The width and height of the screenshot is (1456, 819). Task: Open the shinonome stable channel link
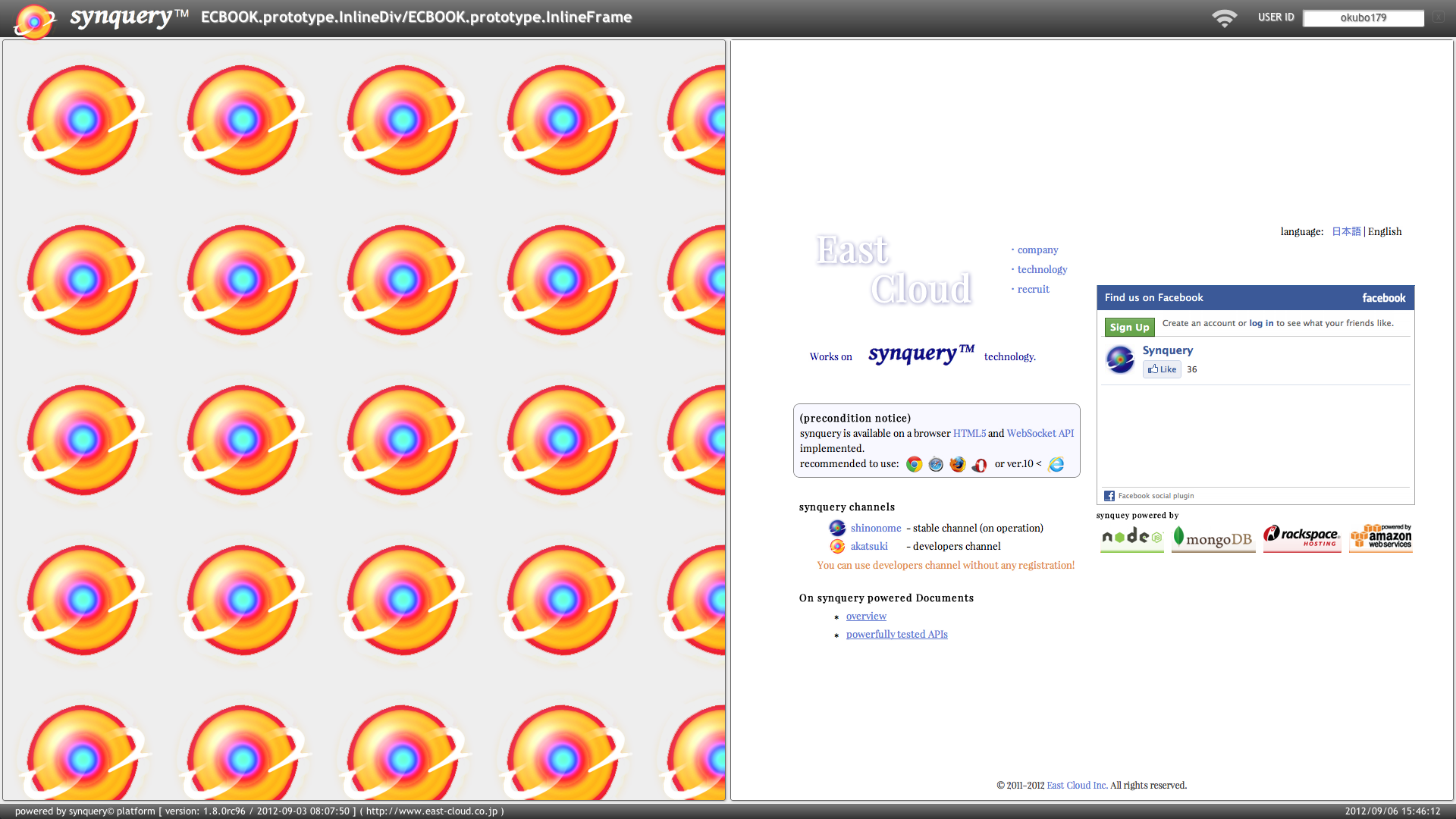pos(876,528)
